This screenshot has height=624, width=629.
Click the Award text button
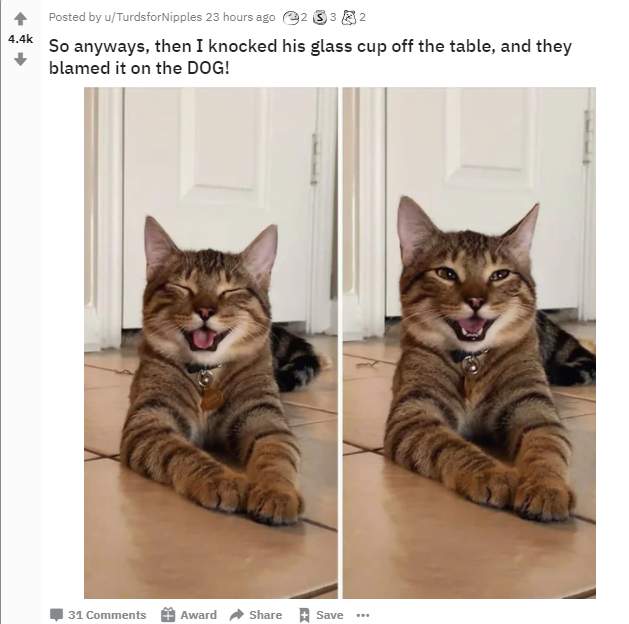198,615
